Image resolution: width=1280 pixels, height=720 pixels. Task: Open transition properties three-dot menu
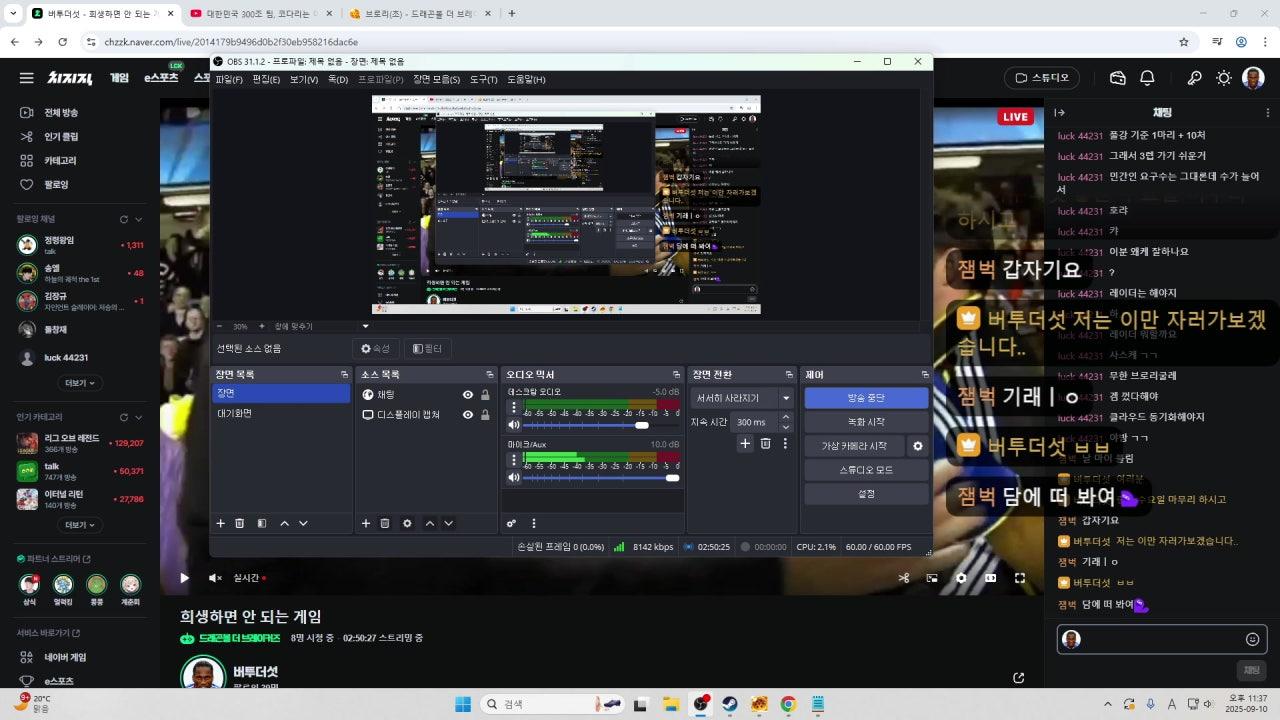coord(785,443)
